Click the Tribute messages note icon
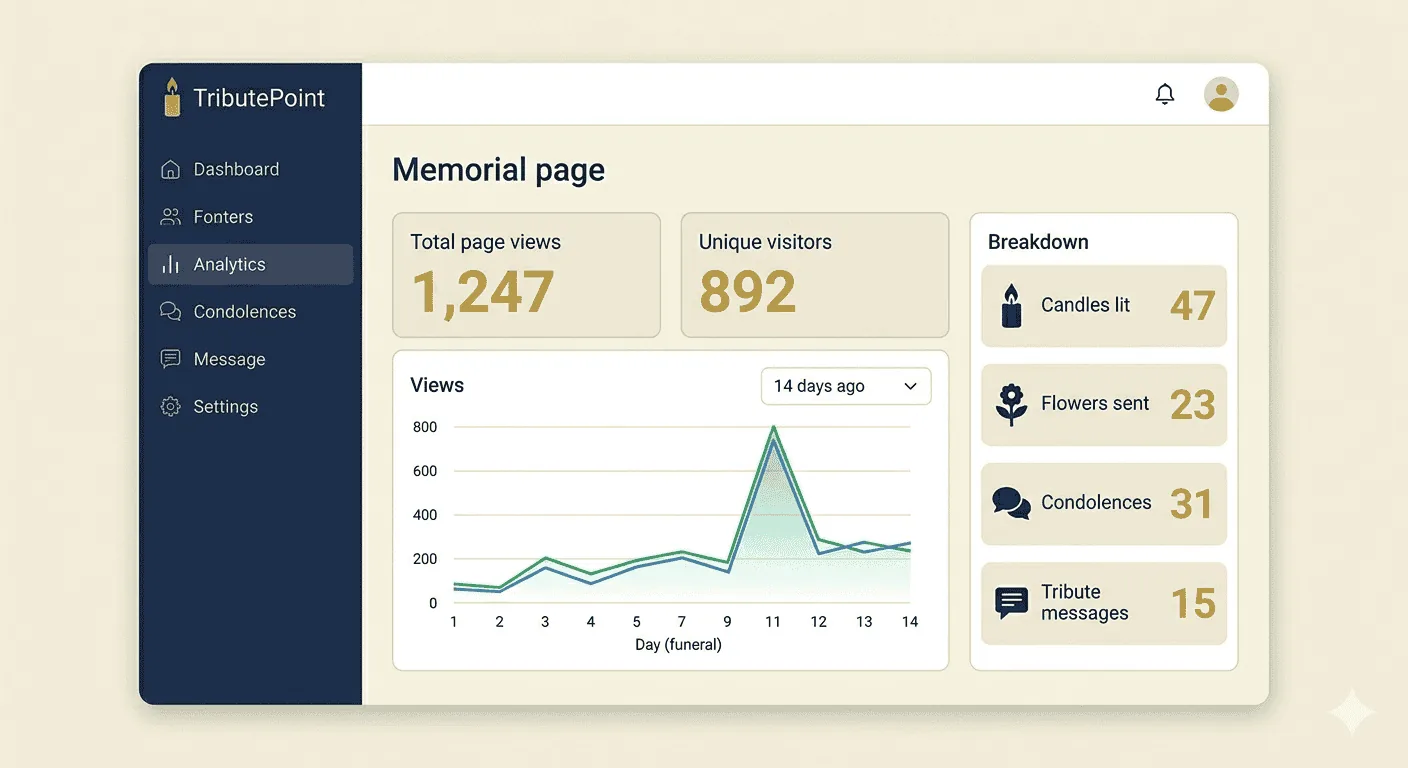1408x768 pixels. pos(1010,602)
